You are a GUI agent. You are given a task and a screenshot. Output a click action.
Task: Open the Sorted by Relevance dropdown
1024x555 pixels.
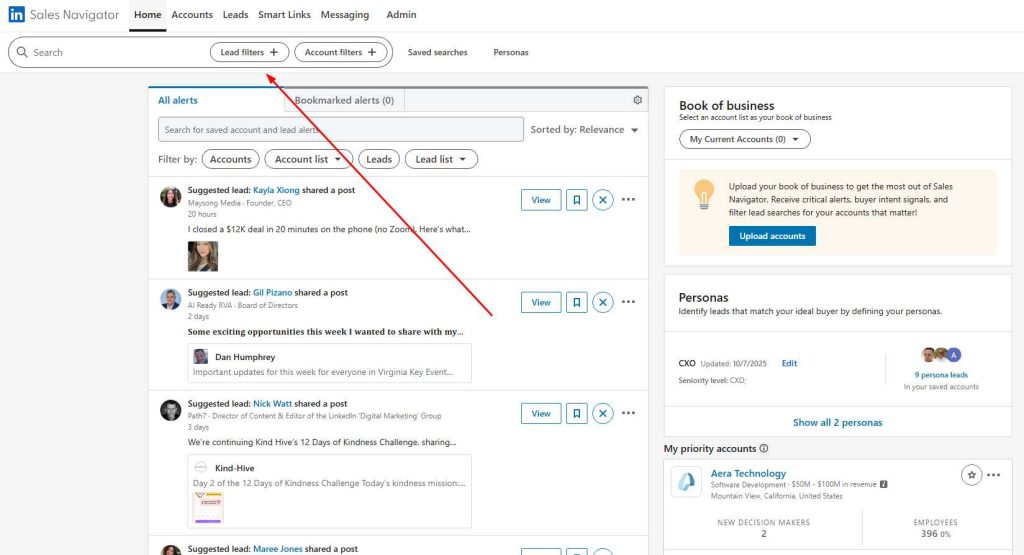(x=584, y=130)
